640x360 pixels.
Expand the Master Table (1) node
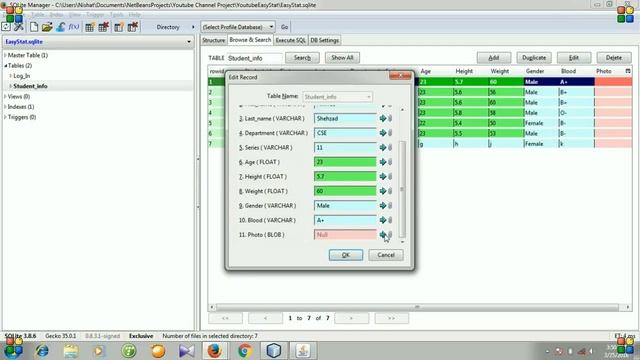5,55
